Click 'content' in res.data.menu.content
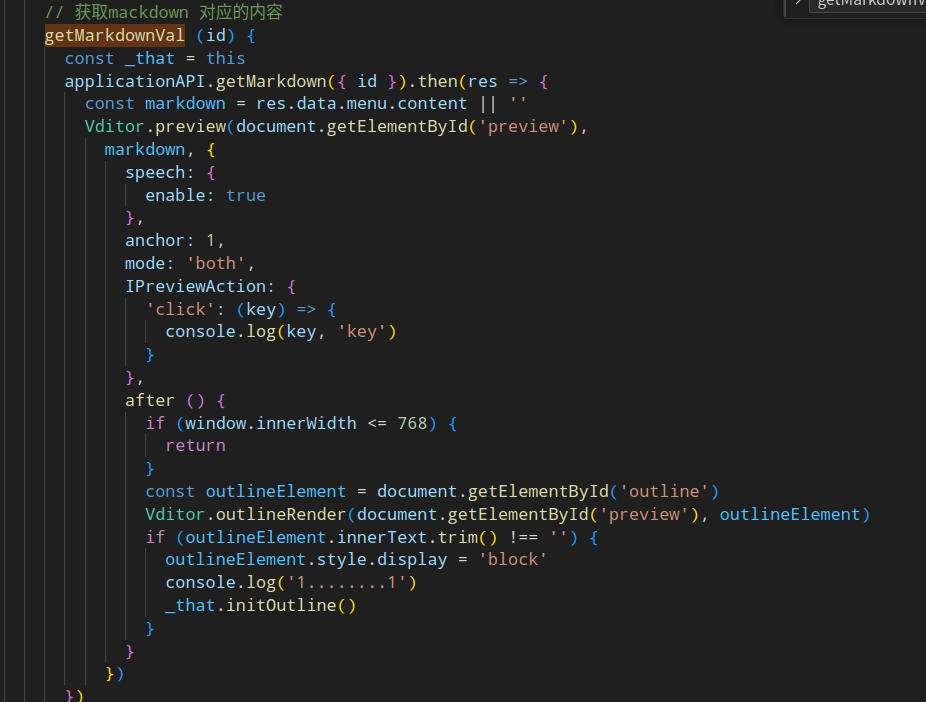 pyautogui.click(x=432, y=104)
